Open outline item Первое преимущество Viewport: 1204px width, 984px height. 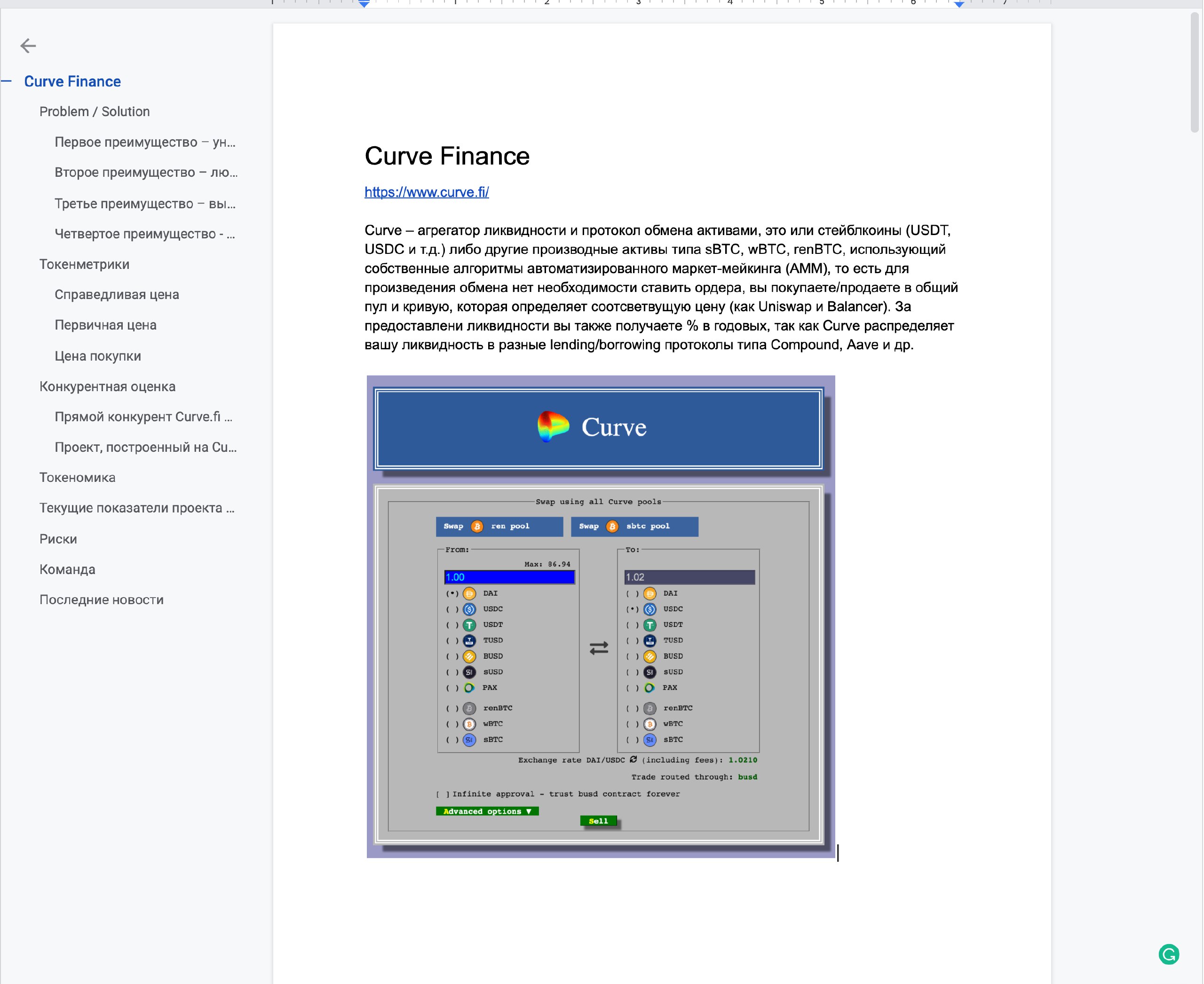[x=144, y=142]
